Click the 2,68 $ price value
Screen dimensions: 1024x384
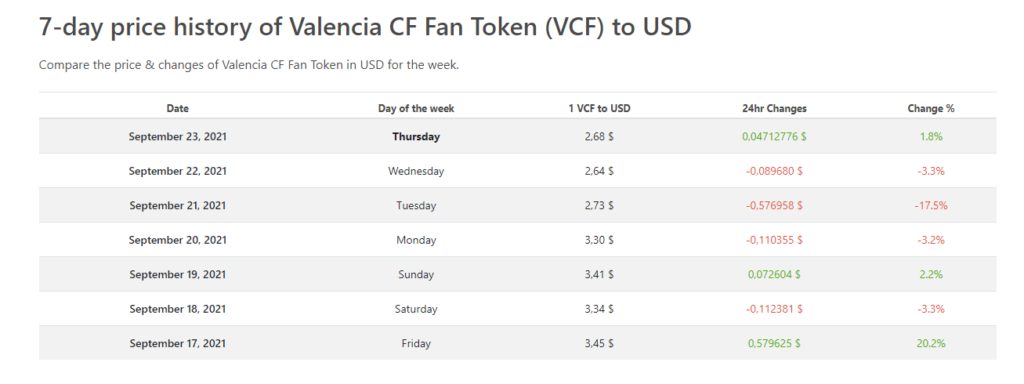600,137
